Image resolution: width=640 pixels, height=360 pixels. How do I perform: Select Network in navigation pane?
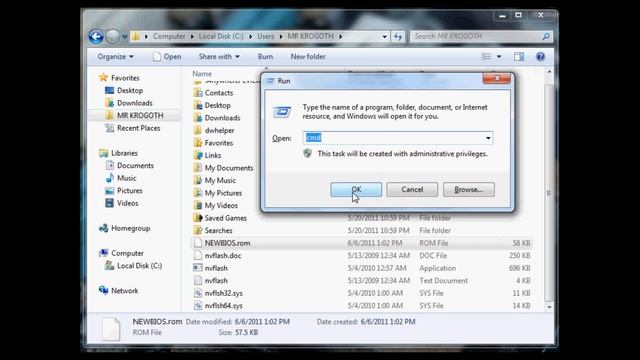pyautogui.click(x=124, y=291)
